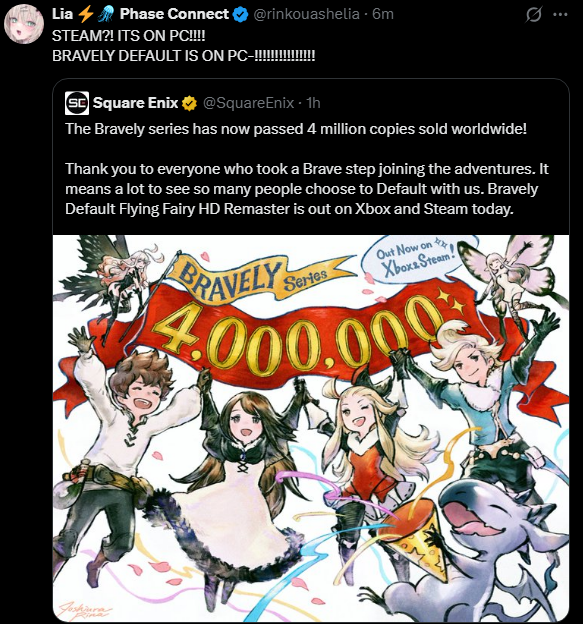Click the 'STEAM?! ITS ON PC' tweet text
Image resolution: width=583 pixels, height=624 pixels.
coord(183,46)
